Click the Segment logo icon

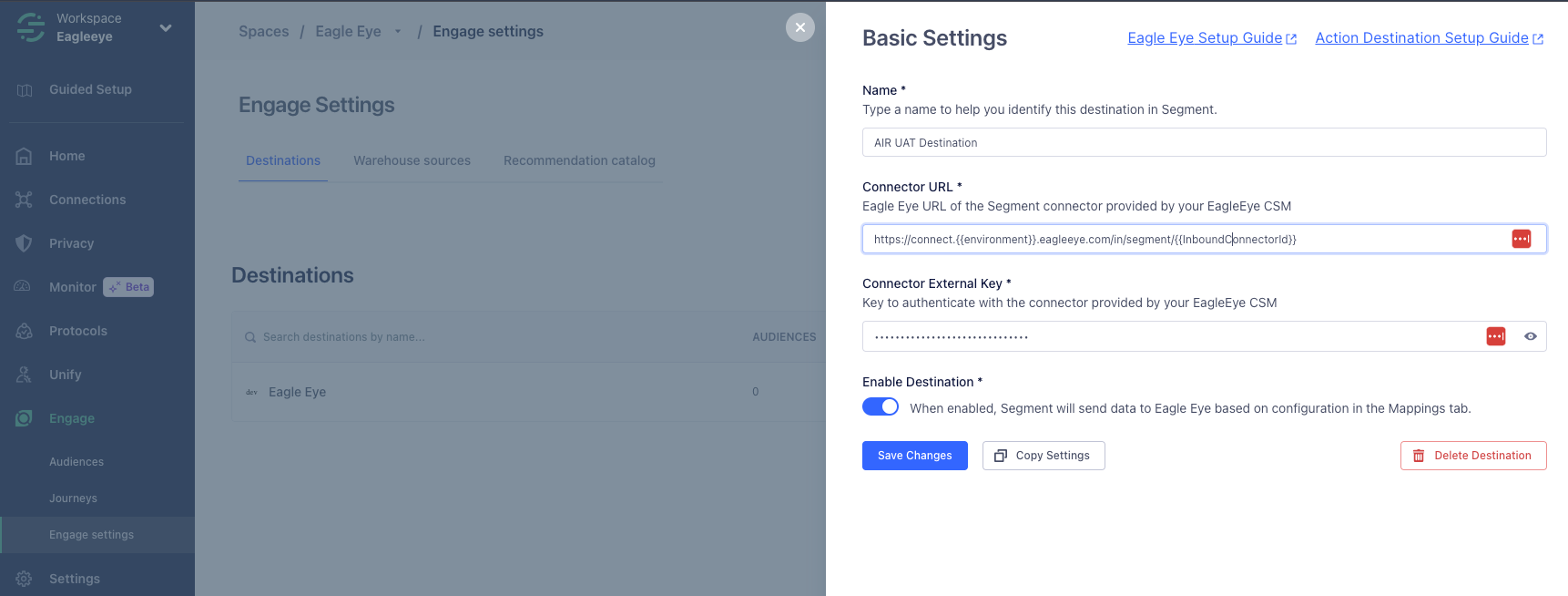pyautogui.click(x=30, y=27)
